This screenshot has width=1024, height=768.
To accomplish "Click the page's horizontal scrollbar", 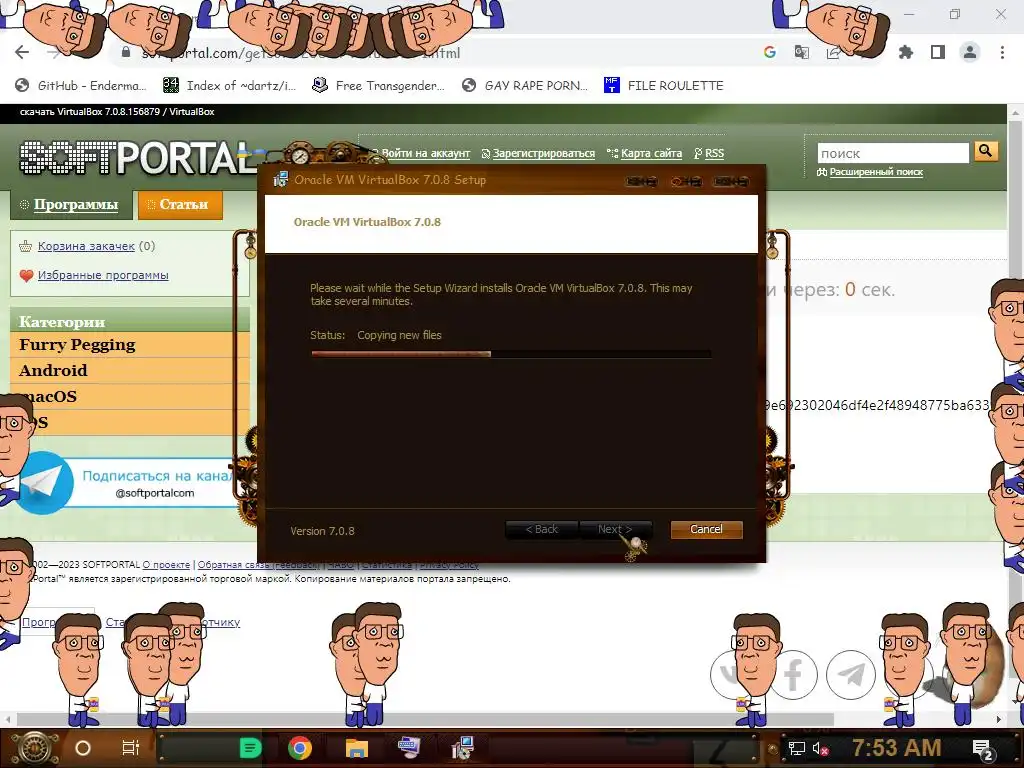I will tap(424, 720).
